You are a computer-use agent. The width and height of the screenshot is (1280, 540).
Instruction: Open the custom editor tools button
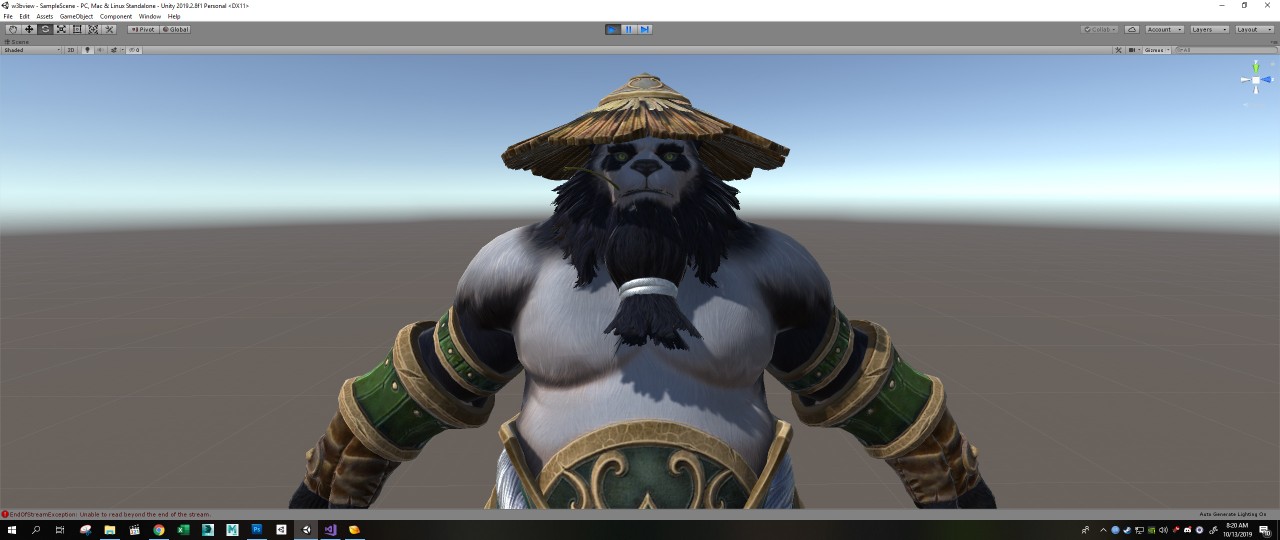pos(109,29)
